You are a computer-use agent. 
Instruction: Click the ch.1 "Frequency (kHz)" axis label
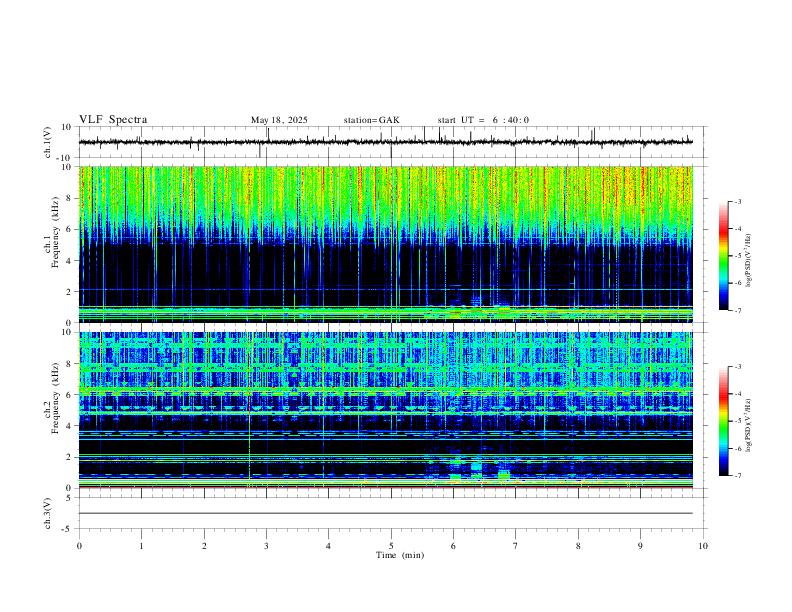point(56,231)
